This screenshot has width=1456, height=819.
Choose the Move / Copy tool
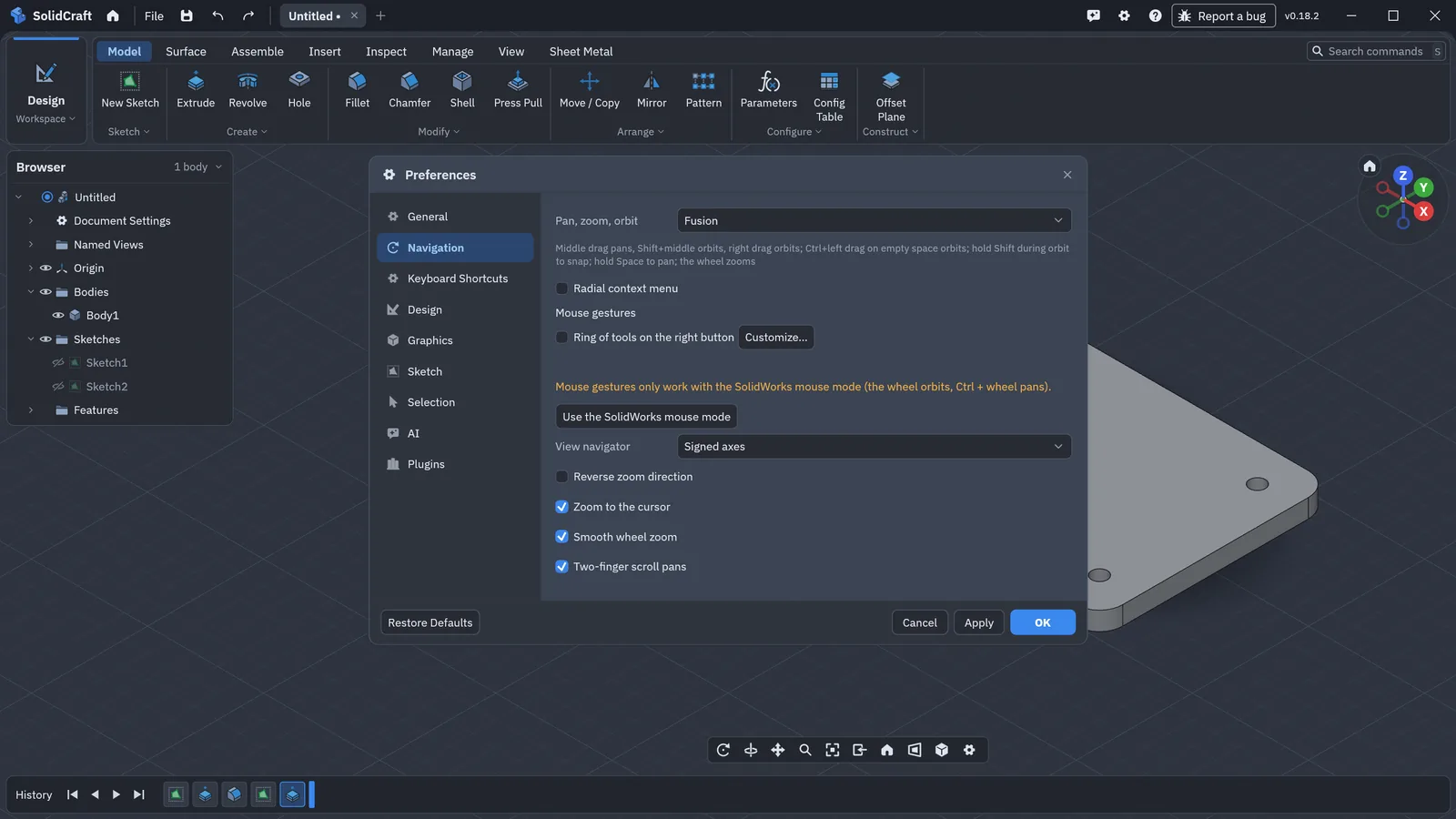(x=590, y=90)
